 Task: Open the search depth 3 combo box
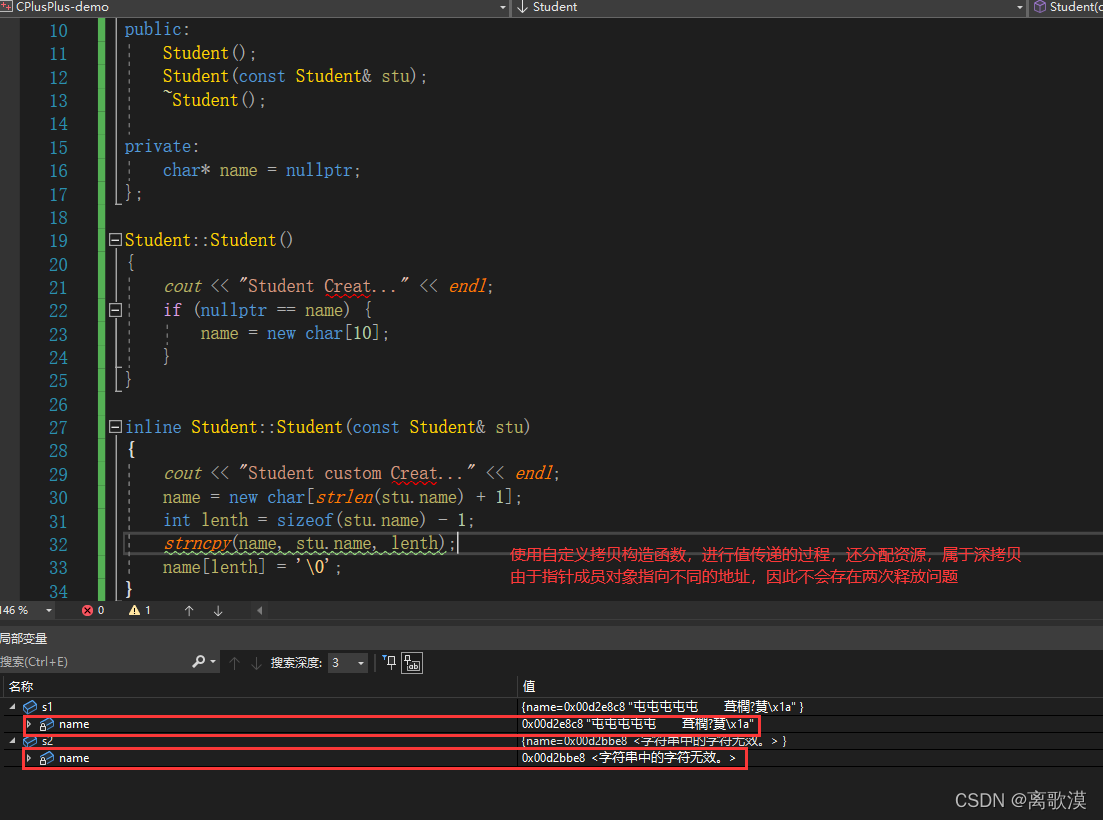coord(348,662)
